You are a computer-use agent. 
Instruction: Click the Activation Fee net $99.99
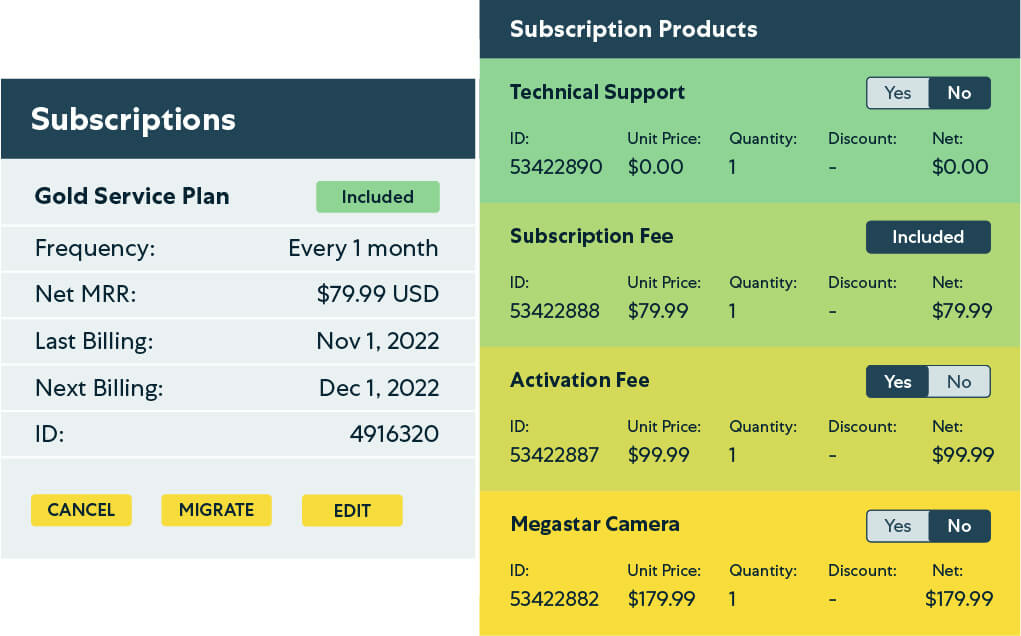point(962,455)
